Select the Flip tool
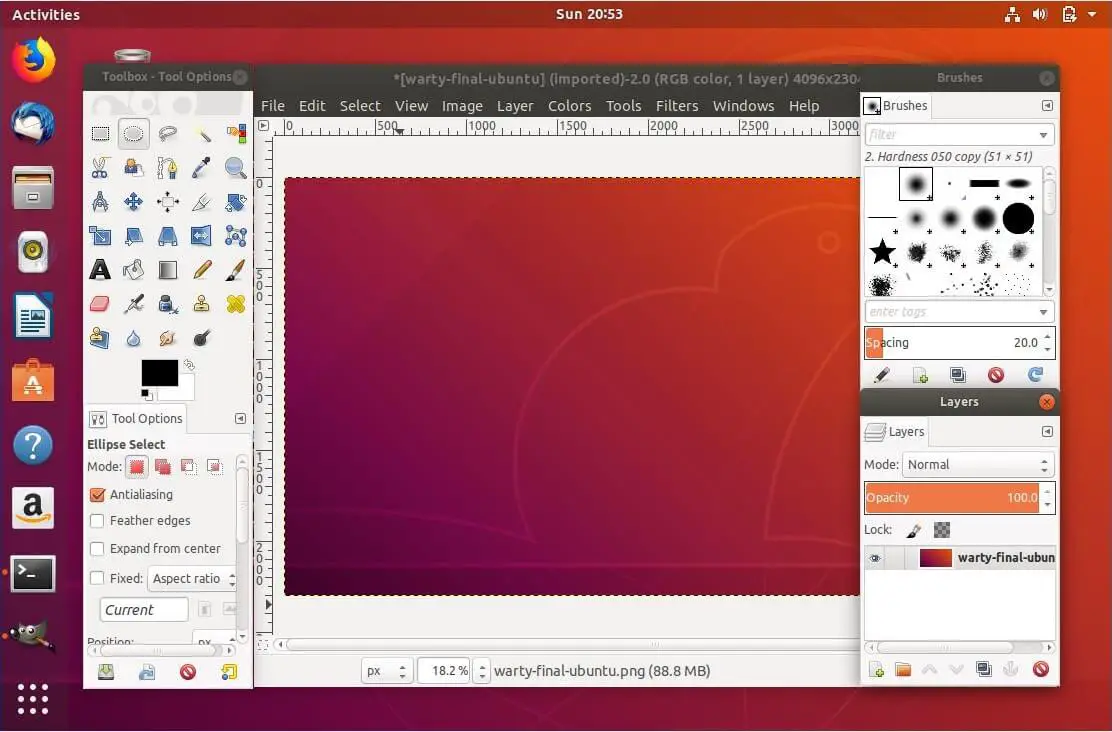This screenshot has height=732, width=1112. (x=202, y=235)
